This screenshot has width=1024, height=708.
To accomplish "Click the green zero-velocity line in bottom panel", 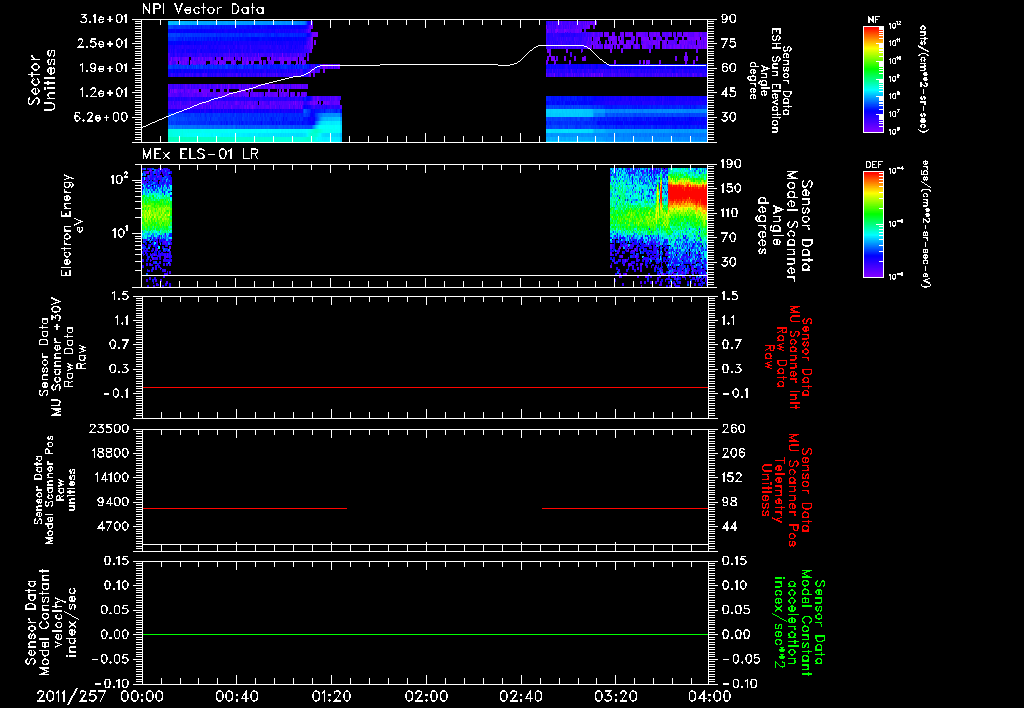I will pos(424,634).
